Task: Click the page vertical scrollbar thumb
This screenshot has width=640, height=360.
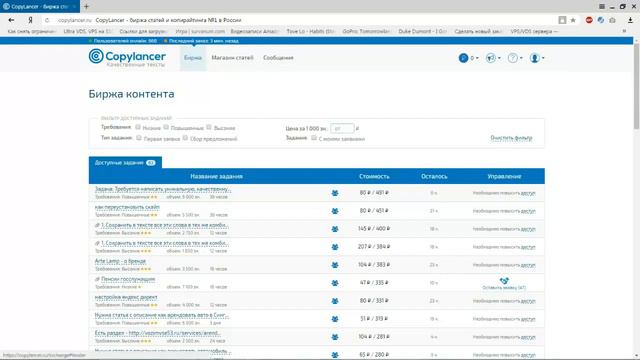Action: pyautogui.click(x=636, y=86)
